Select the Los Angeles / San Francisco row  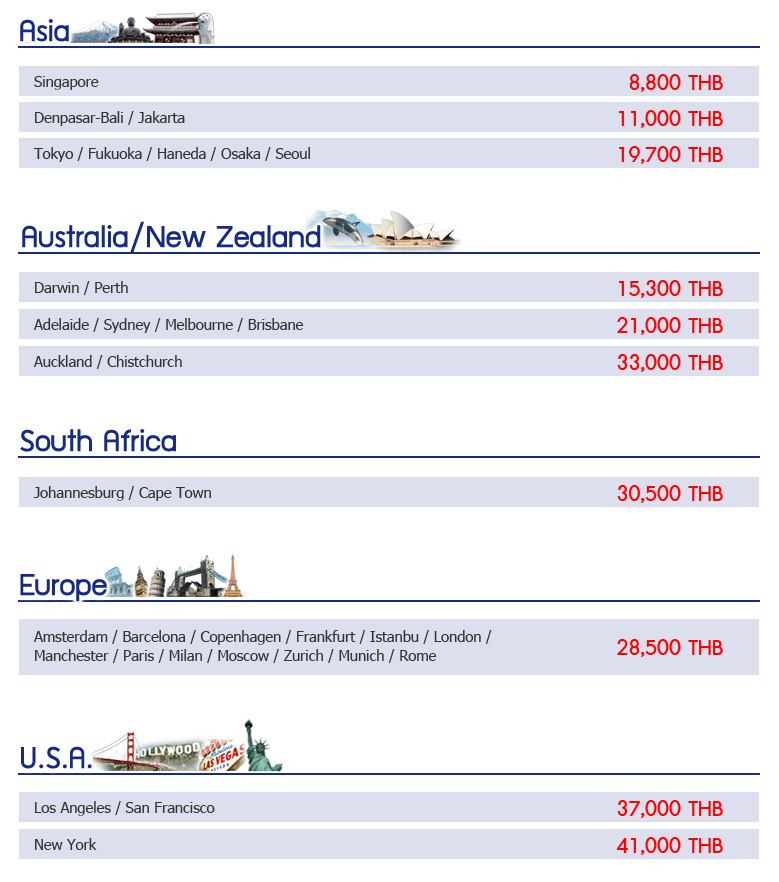pyautogui.click(x=388, y=808)
